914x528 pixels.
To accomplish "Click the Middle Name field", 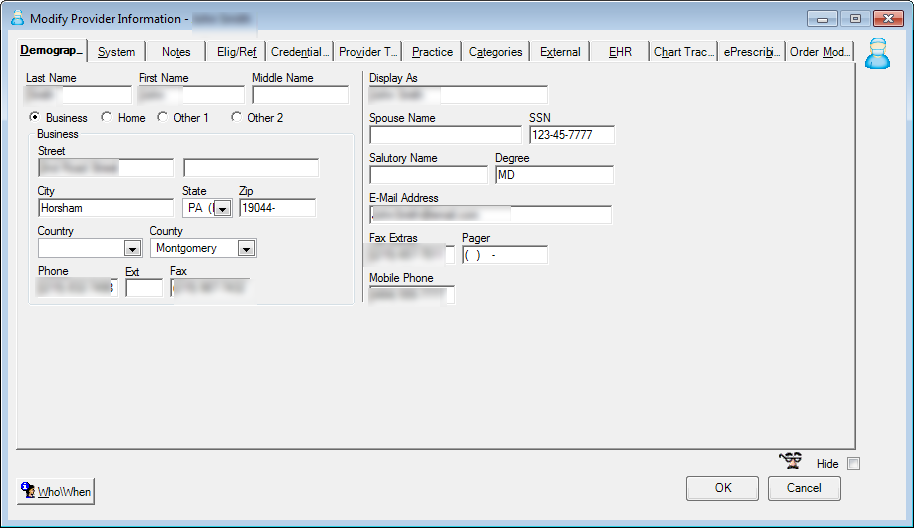I will point(300,95).
